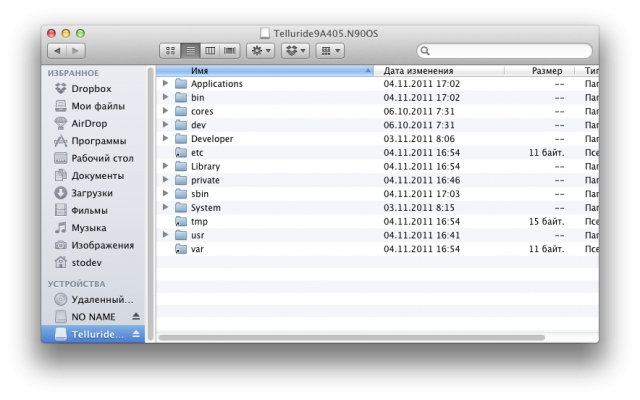The width and height of the screenshot is (640, 400).
Task: Expand the usr folder
Action: [x=165, y=235]
